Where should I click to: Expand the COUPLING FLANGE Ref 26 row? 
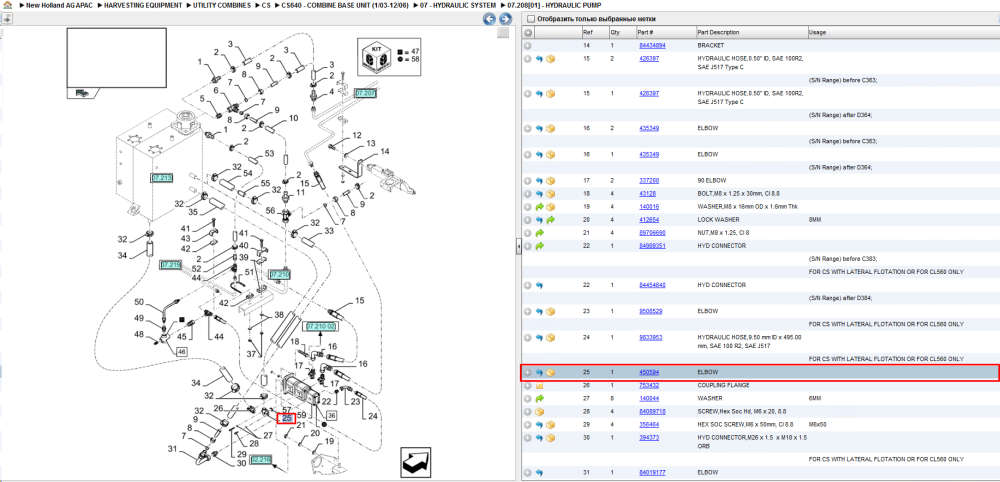(x=528, y=386)
